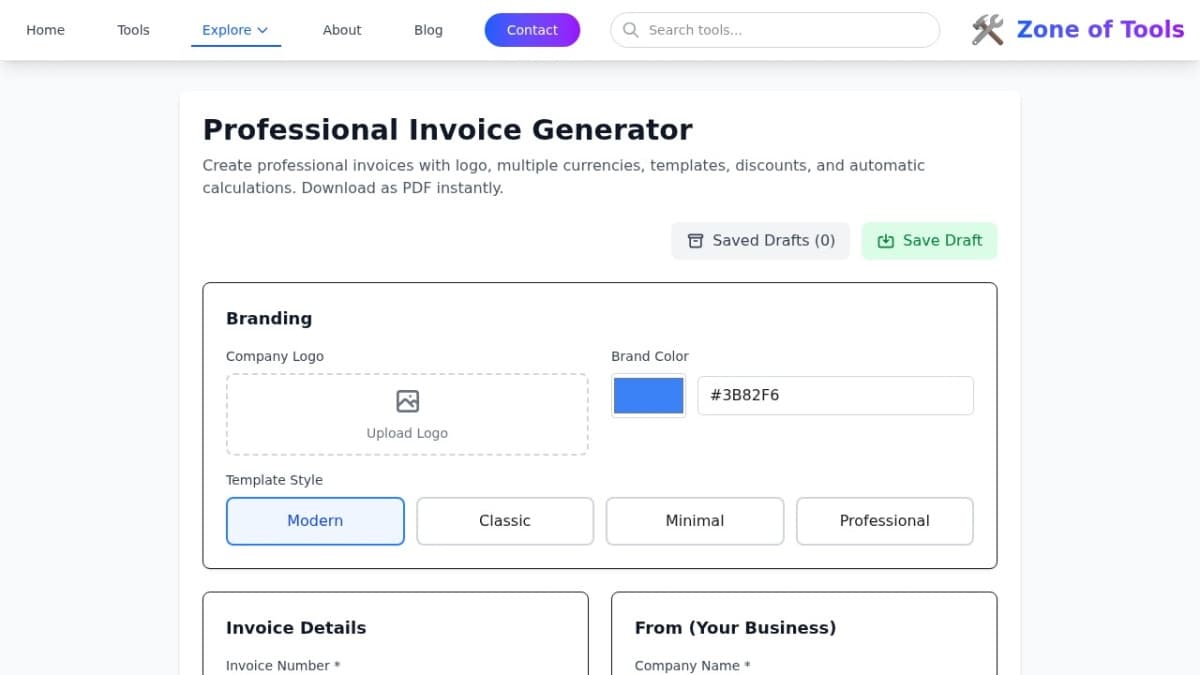The image size is (1200, 675).
Task: Open Saved Drafts (0)
Action: click(760, 240)
